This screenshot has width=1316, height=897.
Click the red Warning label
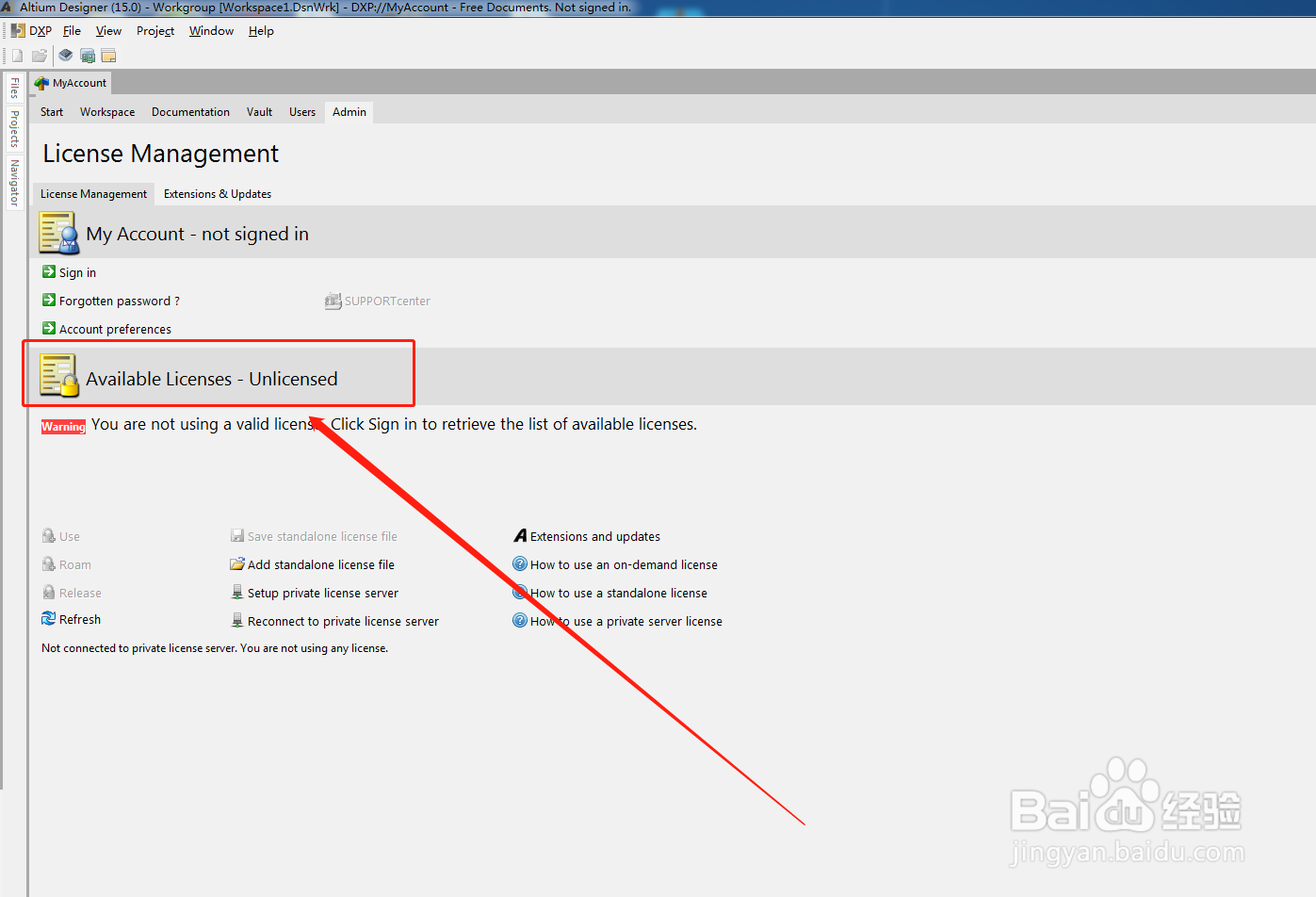point(63,427)
